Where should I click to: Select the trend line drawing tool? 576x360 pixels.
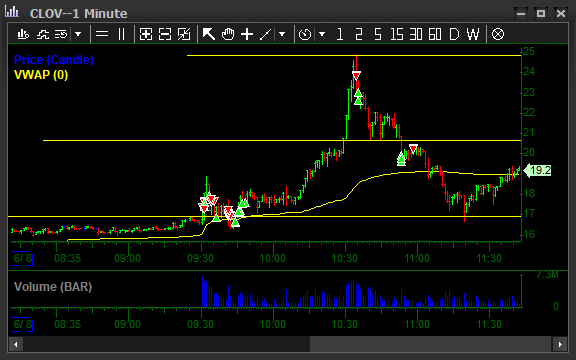click(x=266, y=34)
